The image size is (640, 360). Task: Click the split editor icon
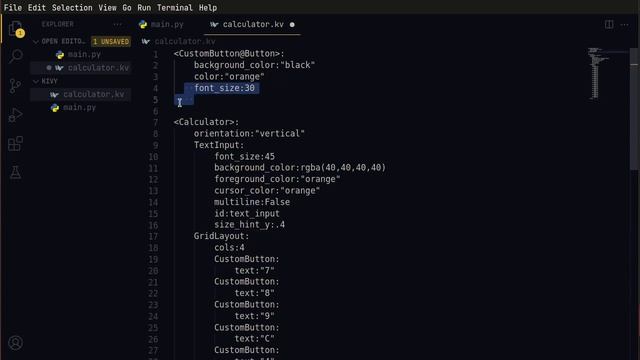click(609, 24)
